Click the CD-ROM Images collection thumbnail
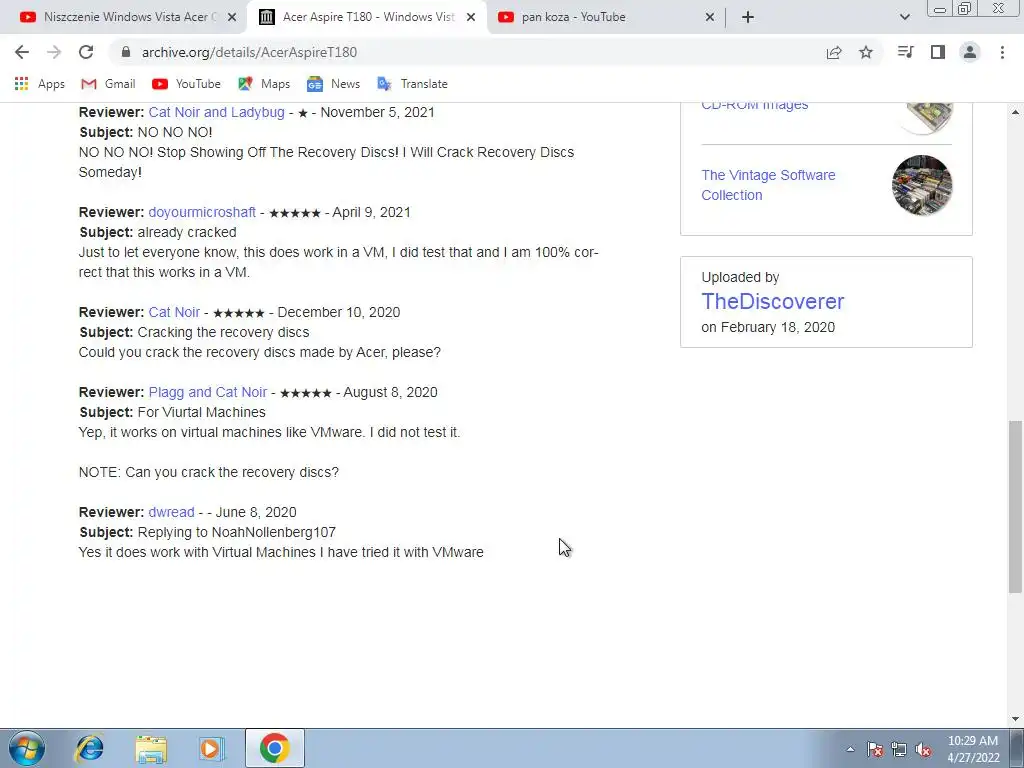Image resolution: width=1024 pixels, height=768 pixels. pos(927,118)
